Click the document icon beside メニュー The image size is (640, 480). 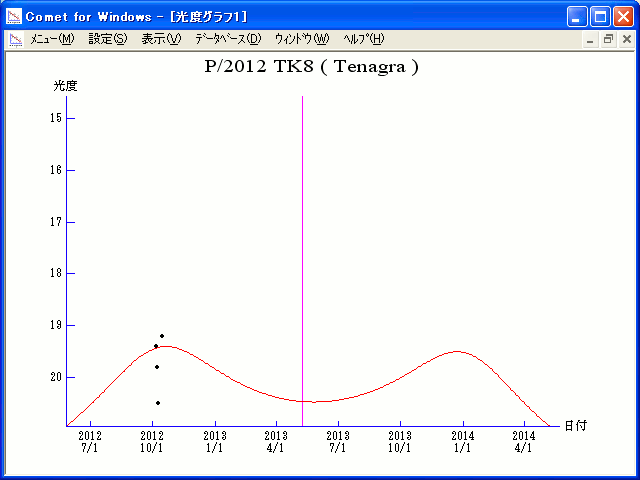16,40
